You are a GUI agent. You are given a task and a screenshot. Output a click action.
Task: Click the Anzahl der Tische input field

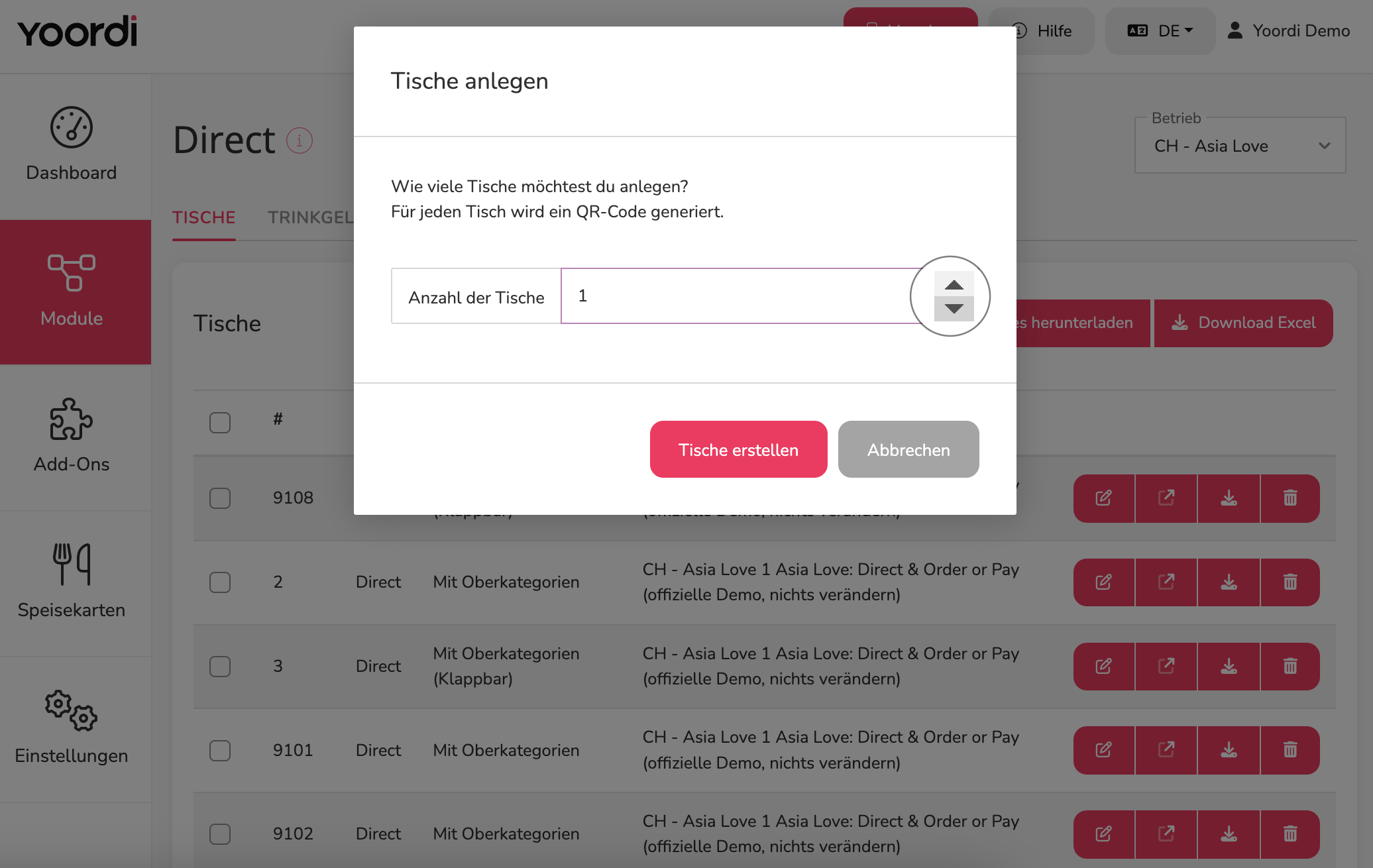tap(742, 296)
